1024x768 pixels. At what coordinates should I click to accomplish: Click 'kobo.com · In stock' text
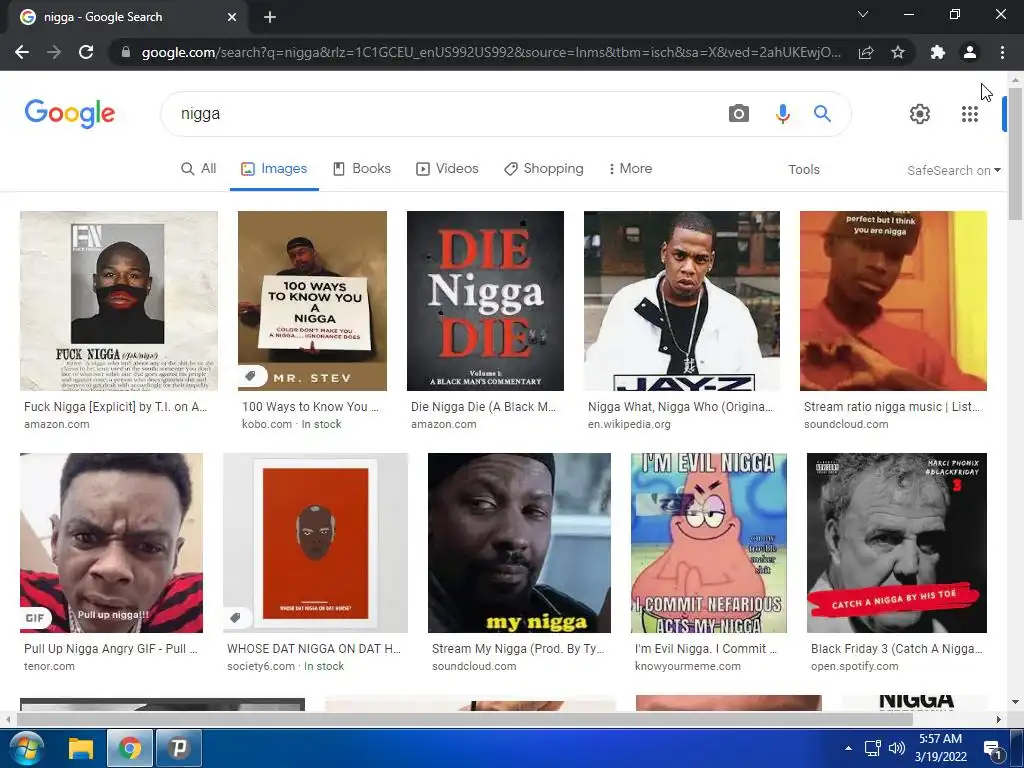point(291,424)
